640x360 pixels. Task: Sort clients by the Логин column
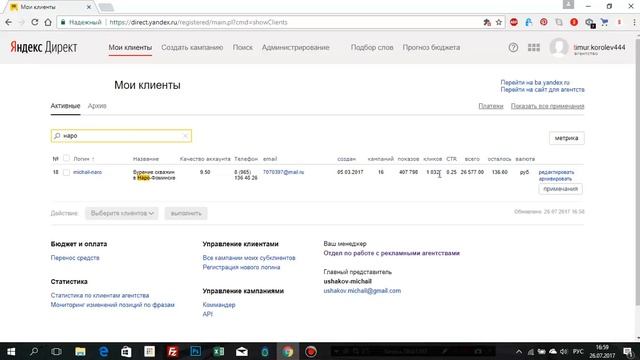[x=83, y=159]
